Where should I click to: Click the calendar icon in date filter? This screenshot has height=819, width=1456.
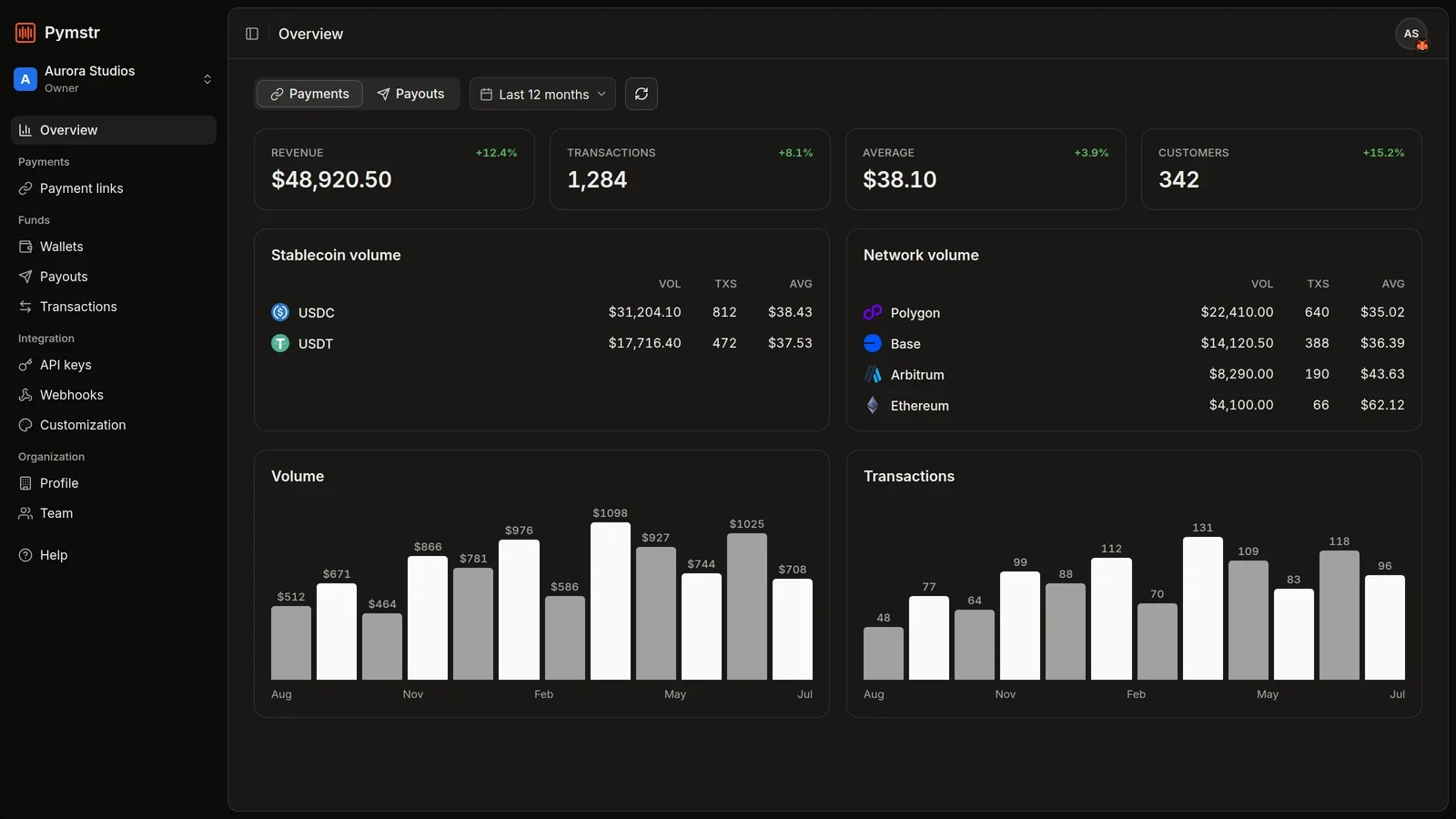(487, 95)
